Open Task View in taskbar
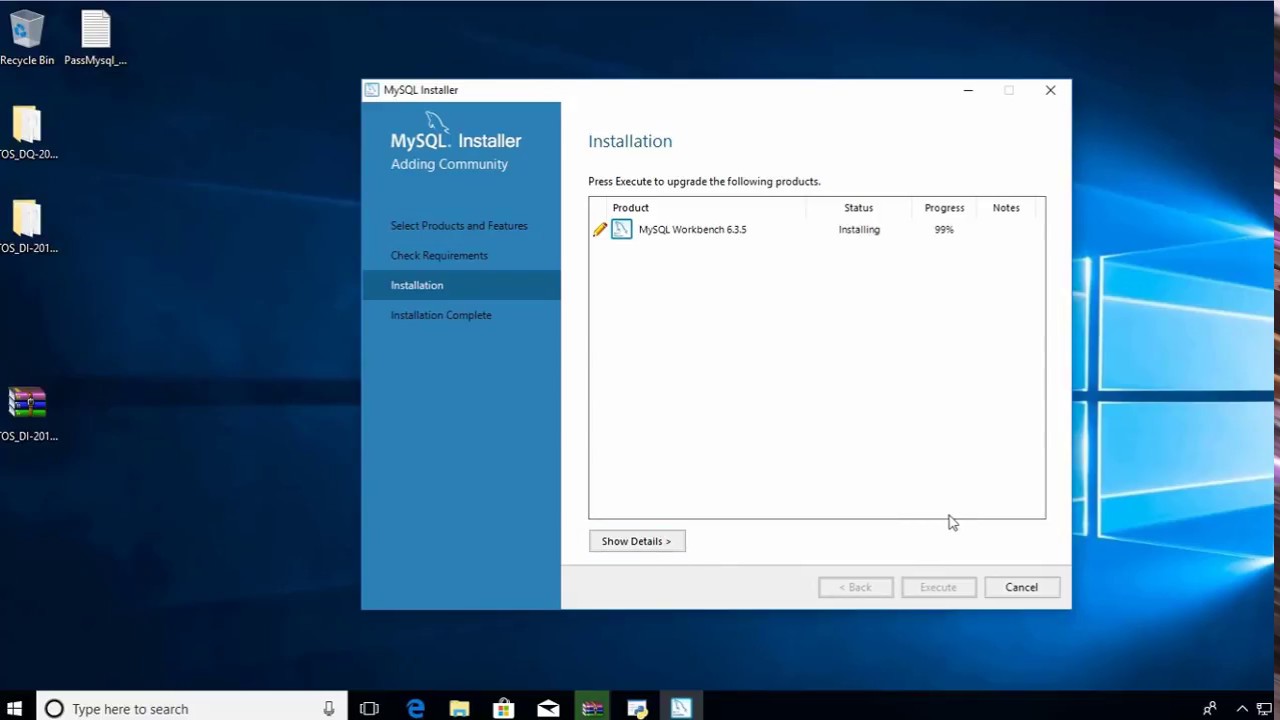The width and height of the screenshot is (1280, 720). (x=369, y=709)
